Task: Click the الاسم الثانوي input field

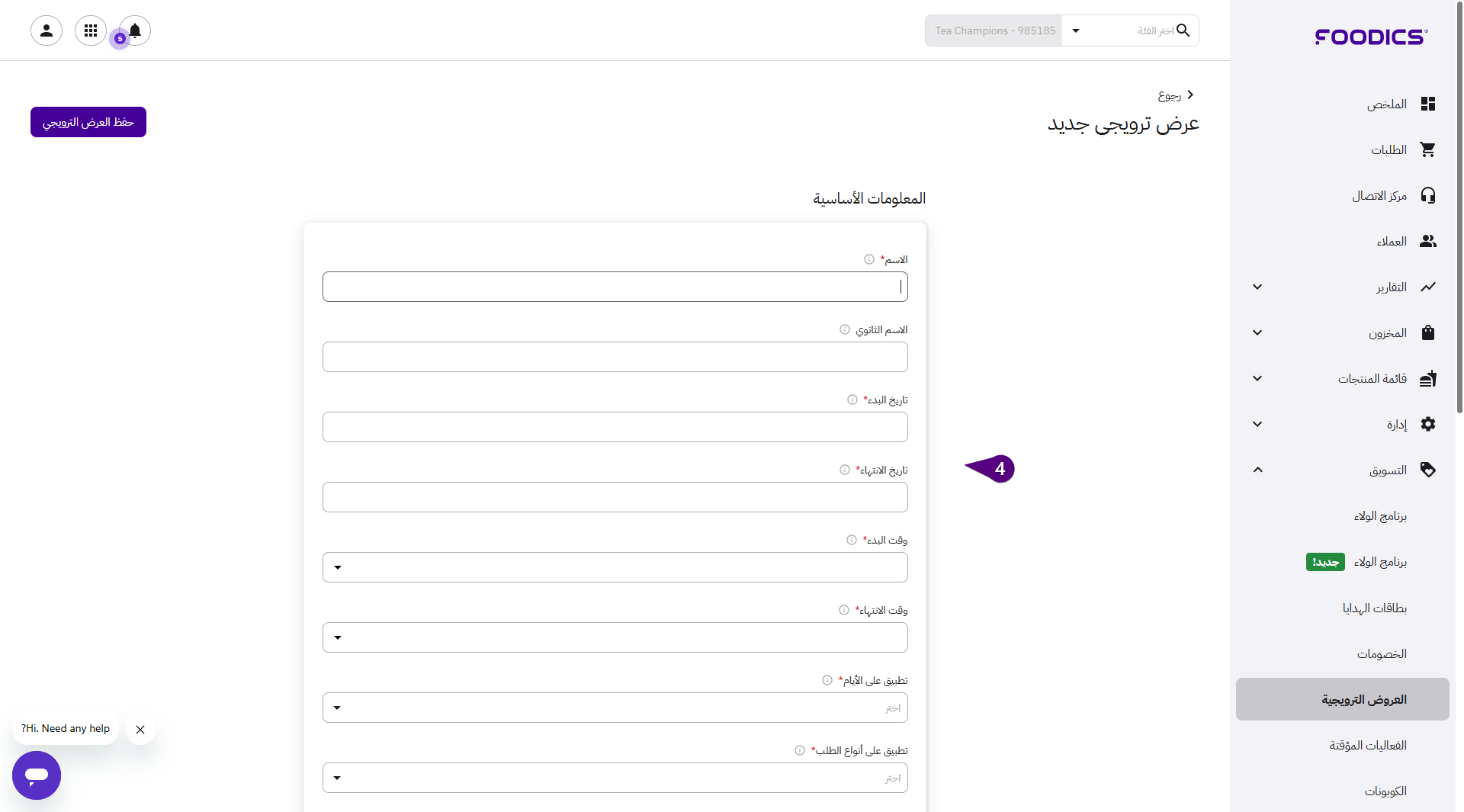Action: 615,357
